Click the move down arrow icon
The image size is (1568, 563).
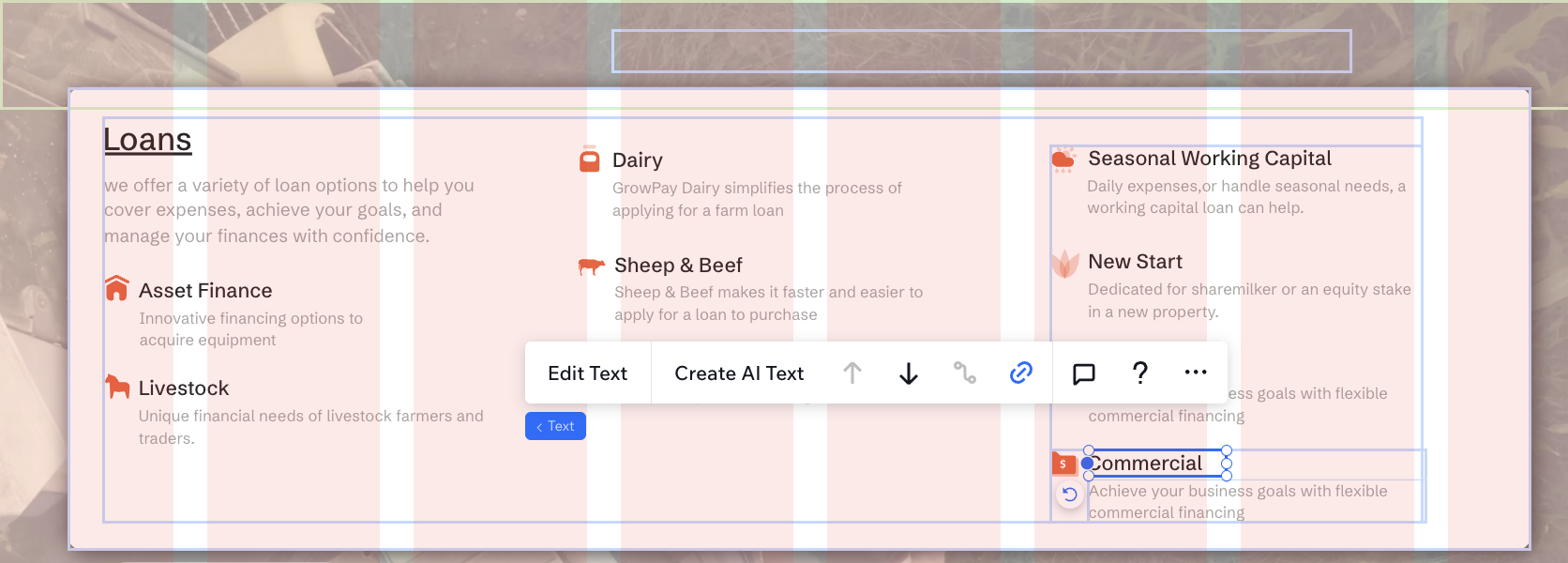click(x=908, y=373)
